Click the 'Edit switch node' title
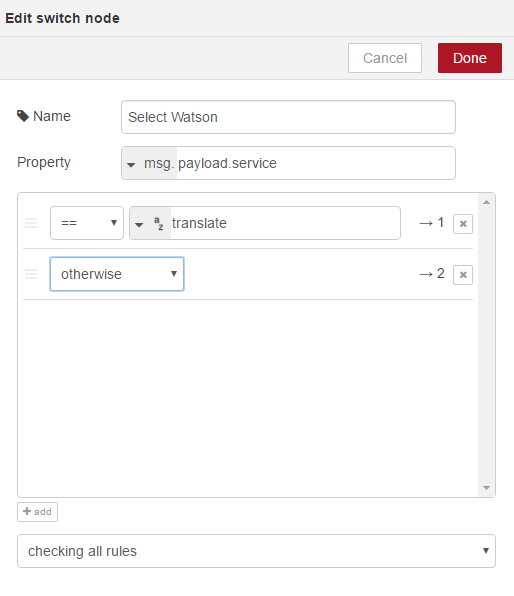Screen dimensions: 514x596 (62, 18)
